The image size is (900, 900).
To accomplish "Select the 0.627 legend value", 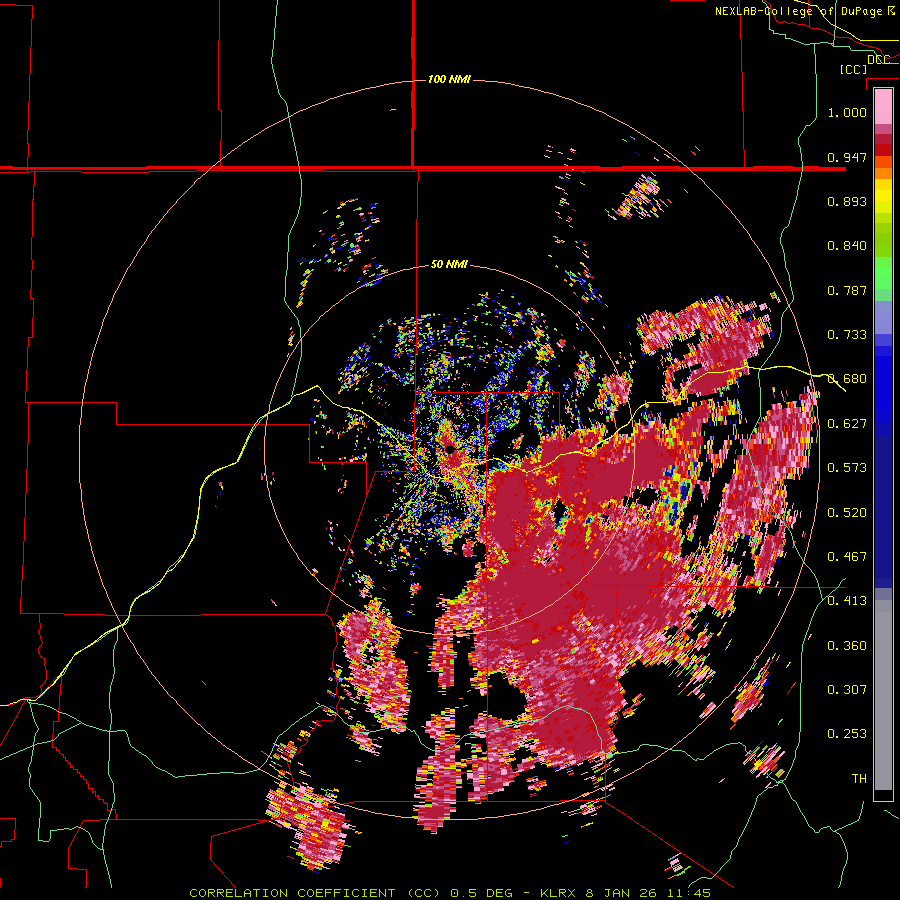I will click(847, 424).
